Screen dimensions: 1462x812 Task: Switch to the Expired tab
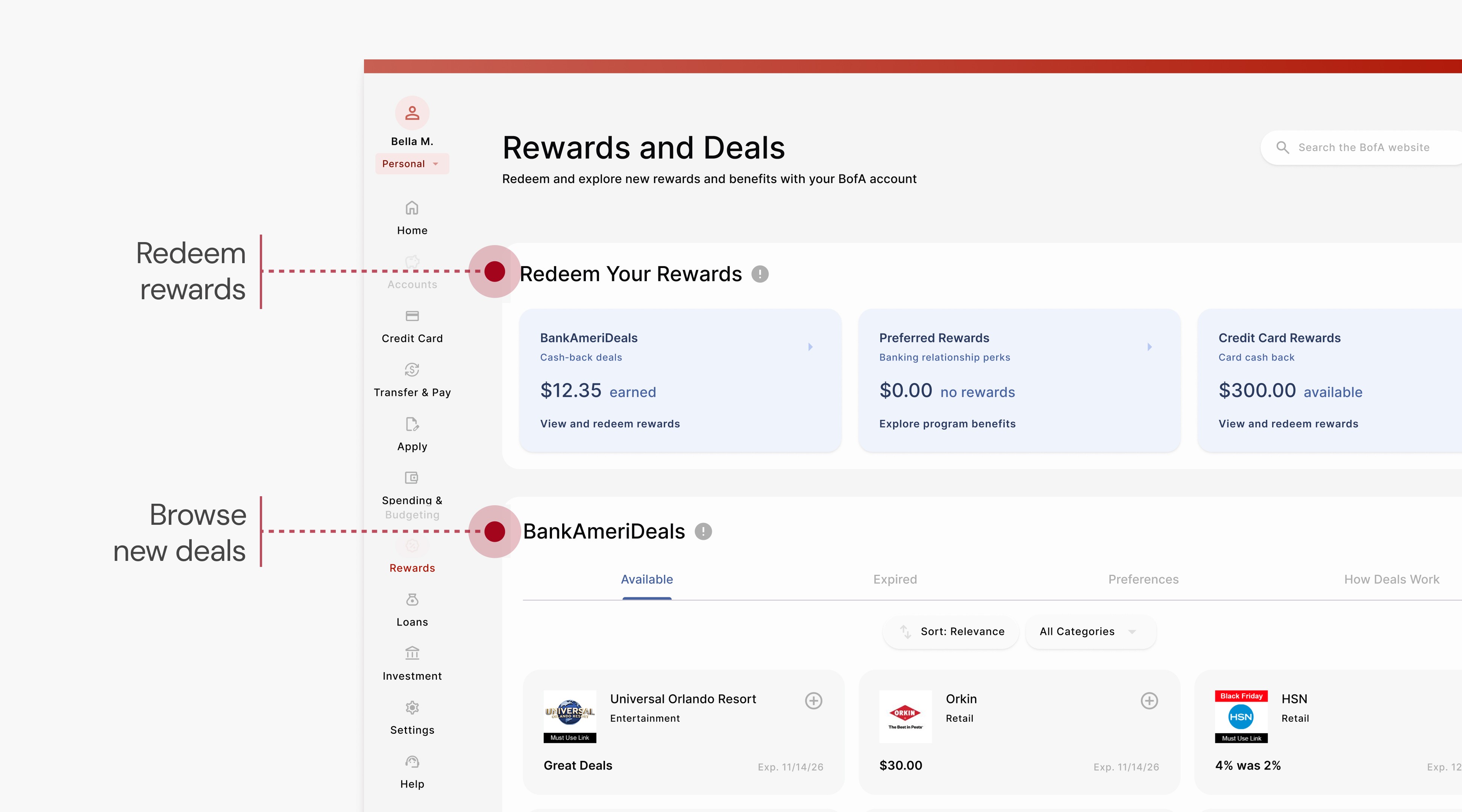[x=895, y=579]
